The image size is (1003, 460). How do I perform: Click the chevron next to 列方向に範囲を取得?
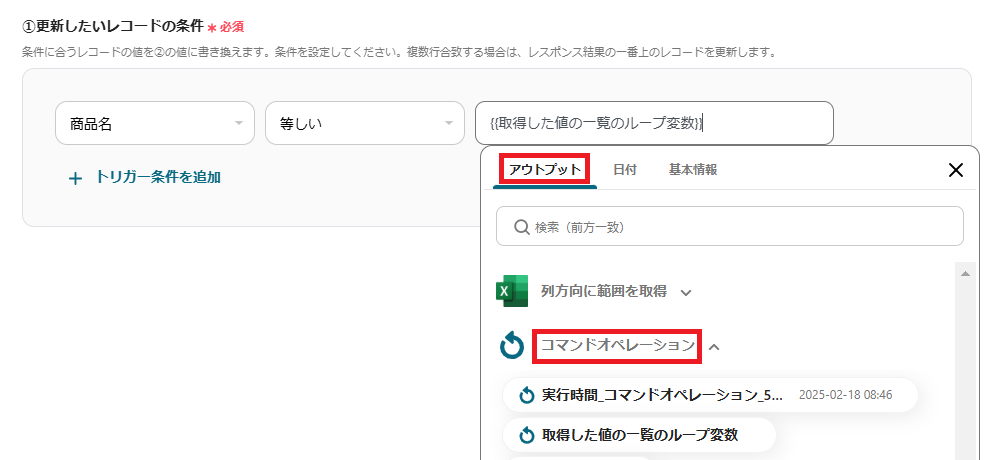[x=686, y=293]
